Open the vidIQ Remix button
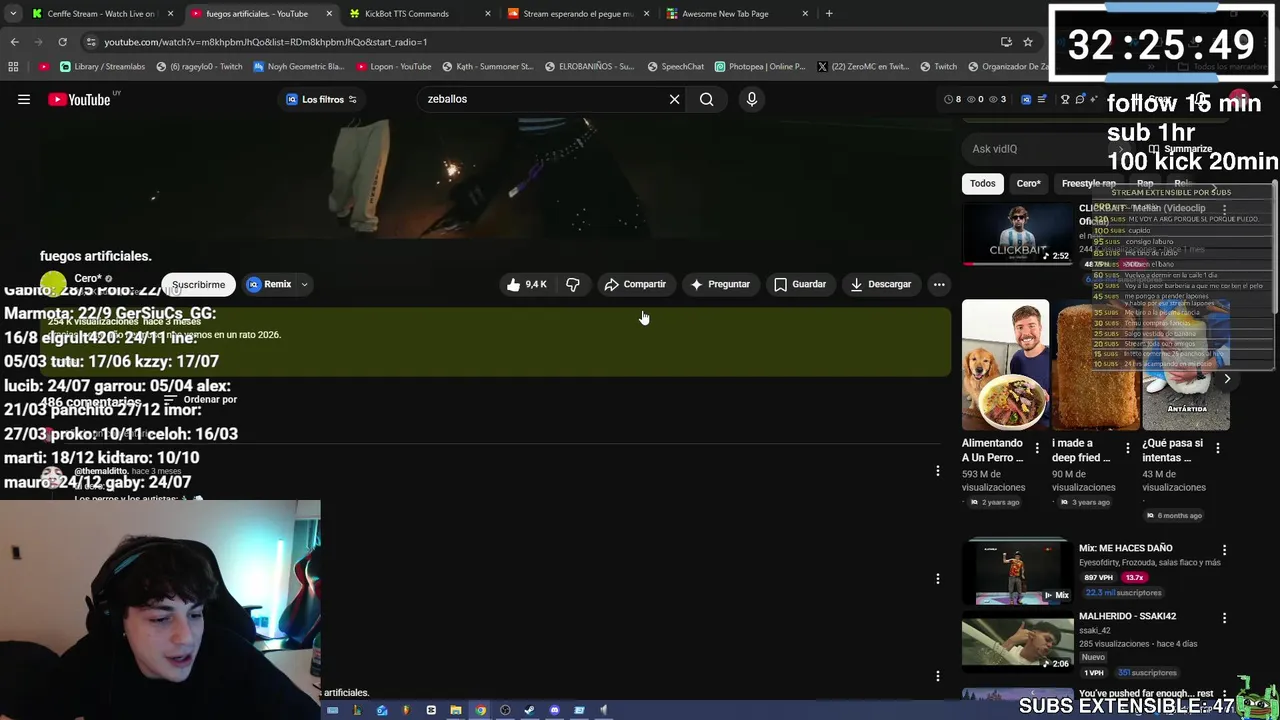Viewport: 1280px width, 720px height. coord(269,284)
